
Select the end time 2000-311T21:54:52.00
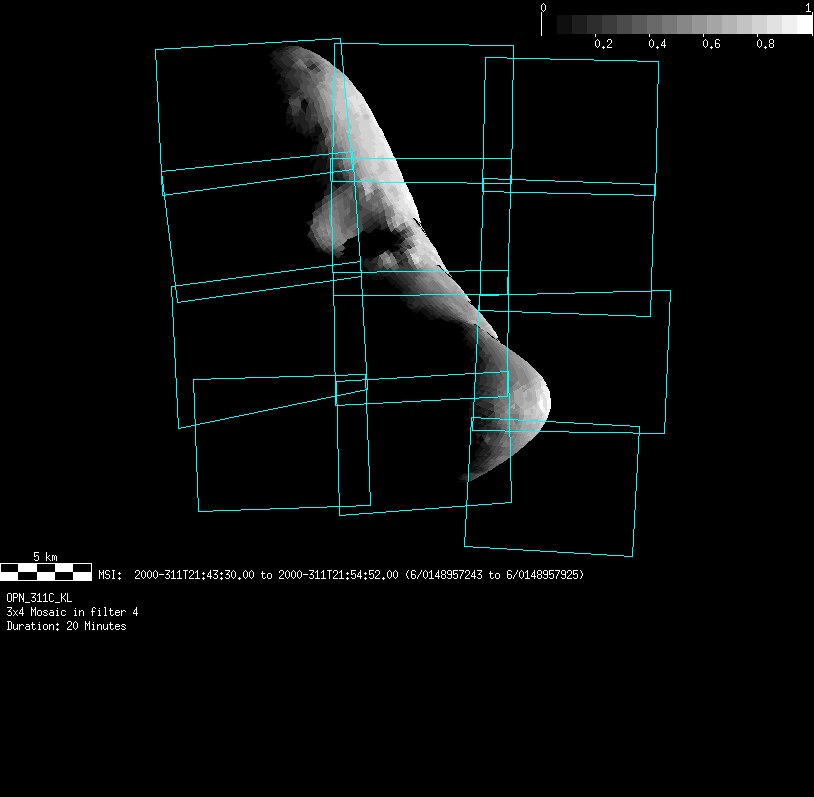click(x=338, y=576)
